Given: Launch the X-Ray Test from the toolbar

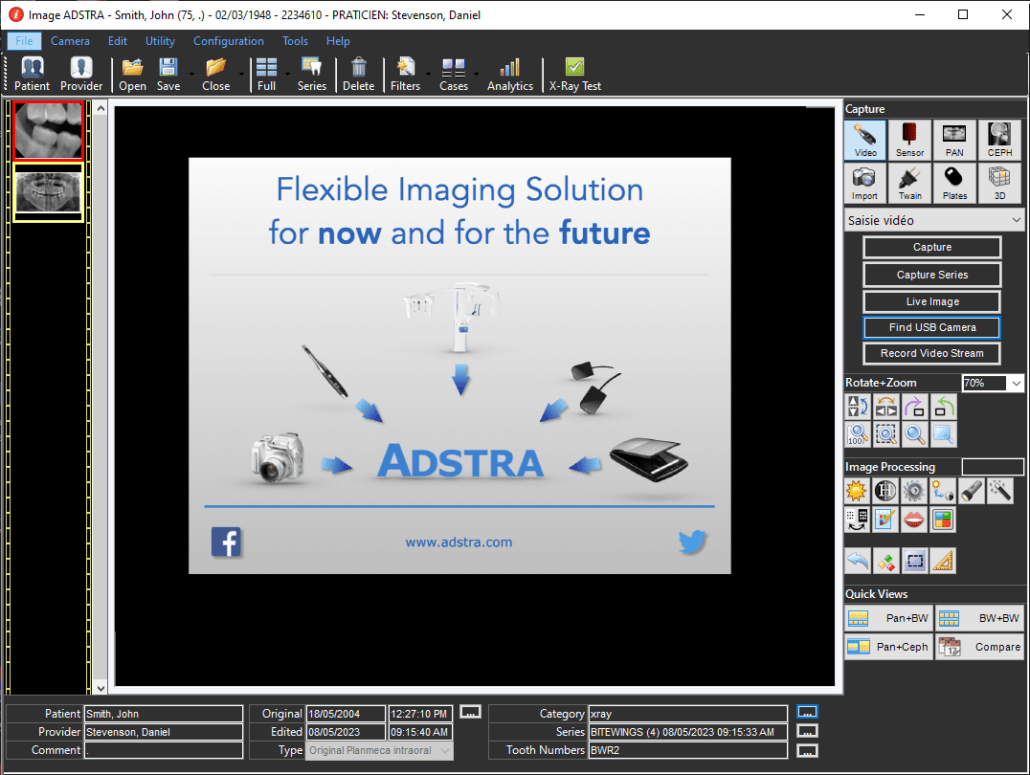Looking at the screenshot, I should pos(574,73).
